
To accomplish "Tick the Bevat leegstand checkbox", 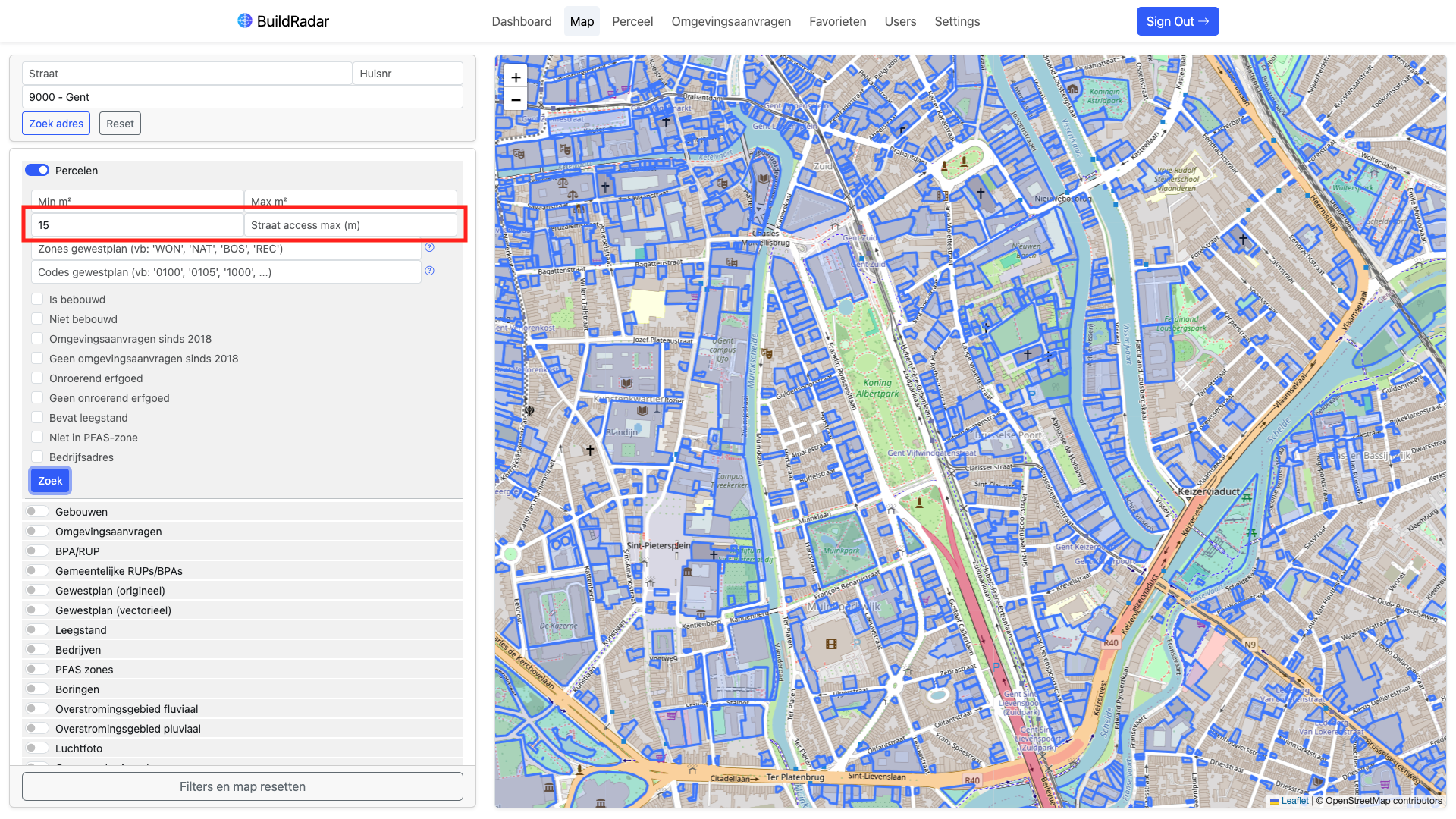I will point(37,417).
